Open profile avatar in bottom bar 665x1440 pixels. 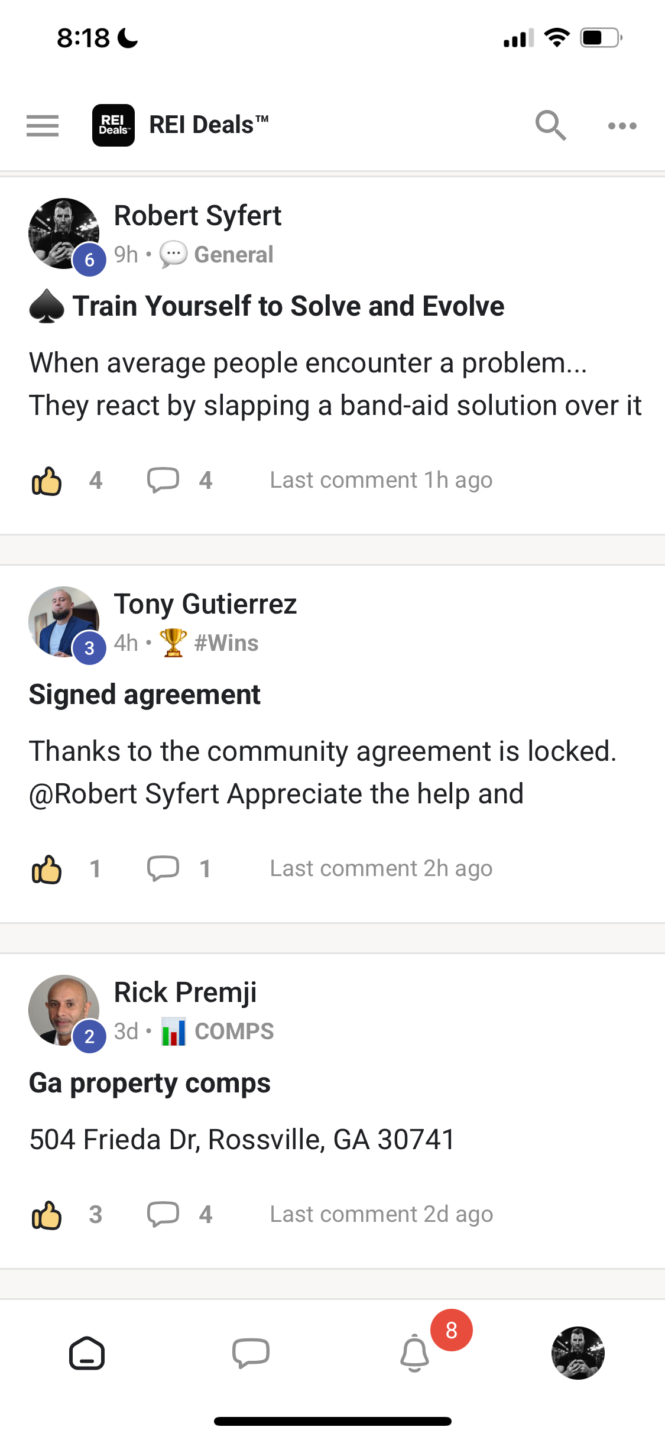click(x=578, y=1354)
